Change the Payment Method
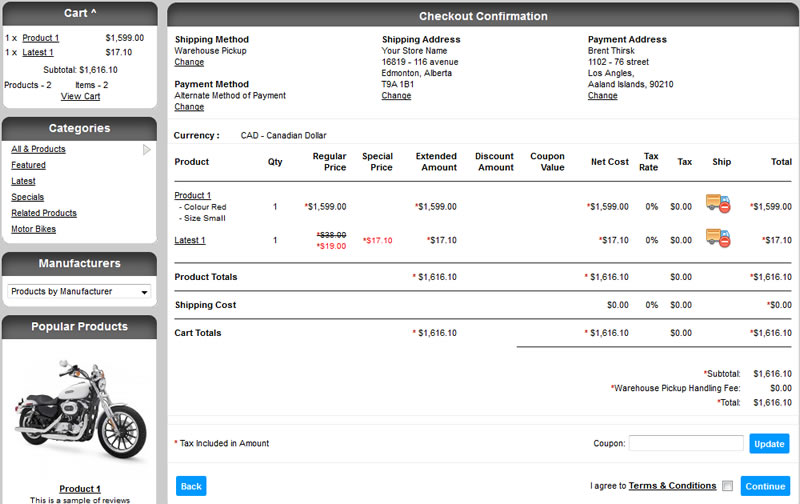 coord(189,107)
